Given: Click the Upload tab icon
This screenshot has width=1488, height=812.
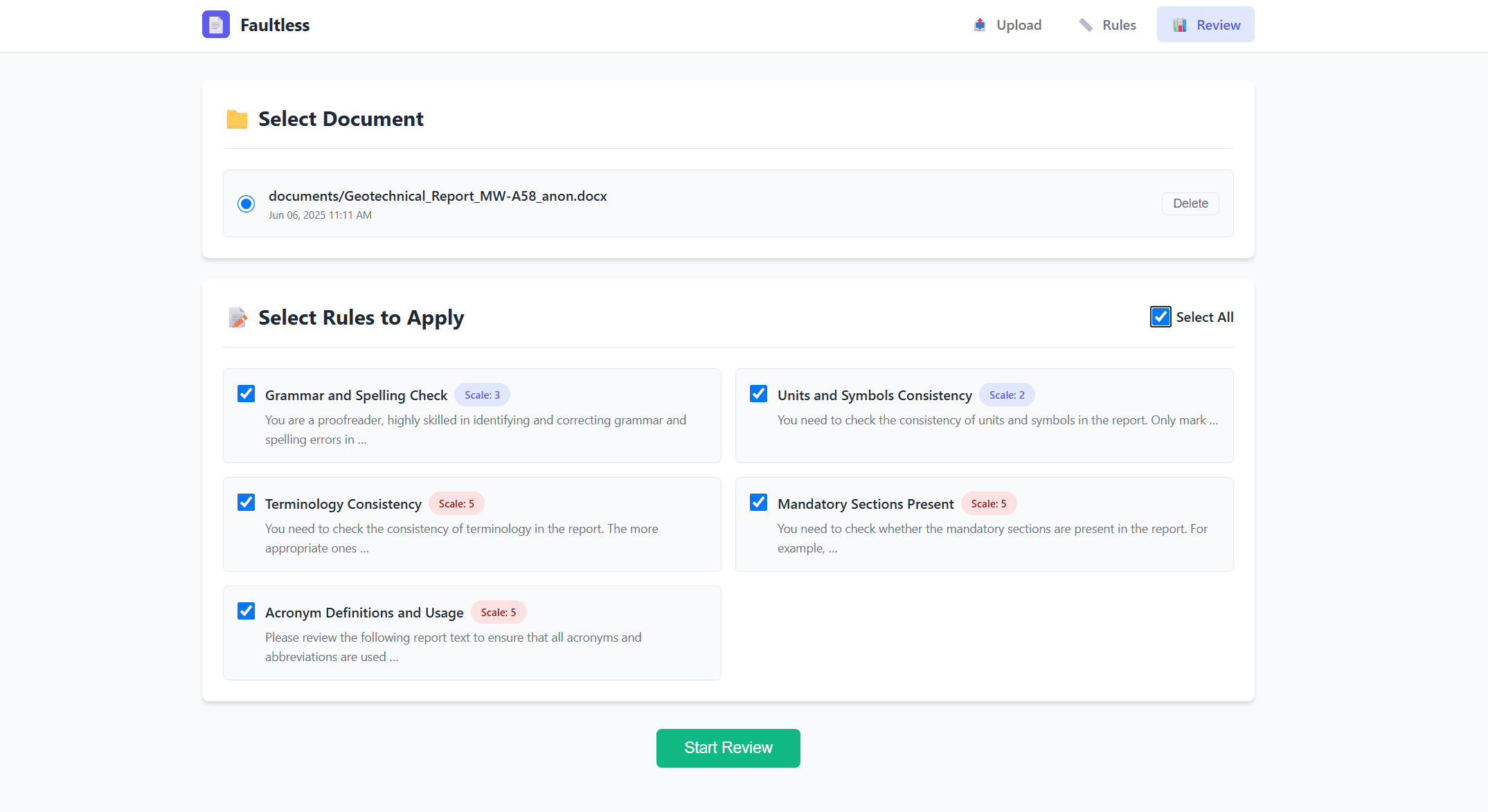Looking at the screenshot, I should click(979, 25).
